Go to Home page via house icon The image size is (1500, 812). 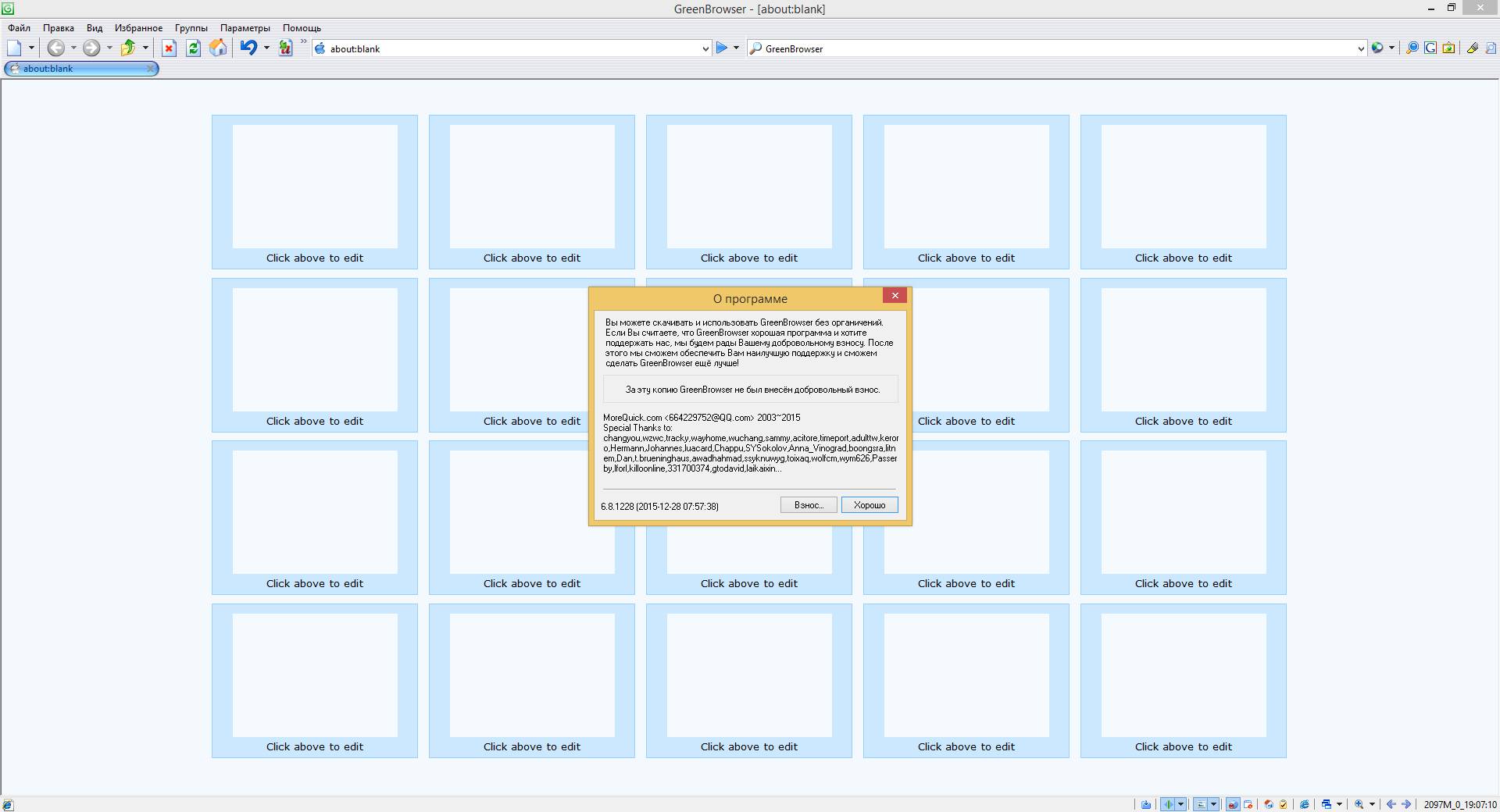(x=218, y=48)
